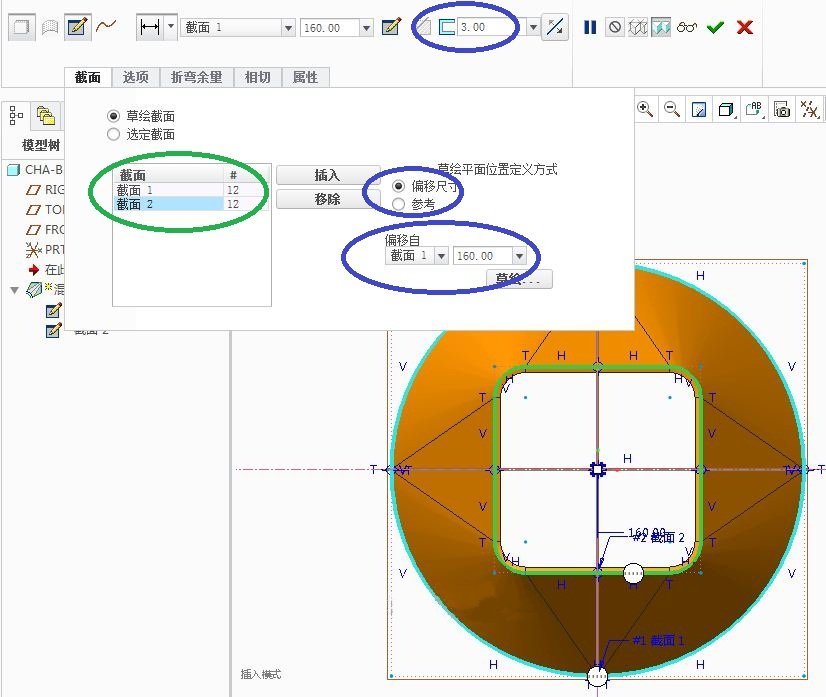The width and height of the screenshot is (826, 697).
Task: Open the saved views camera icon
Action: tap(782, 110)
